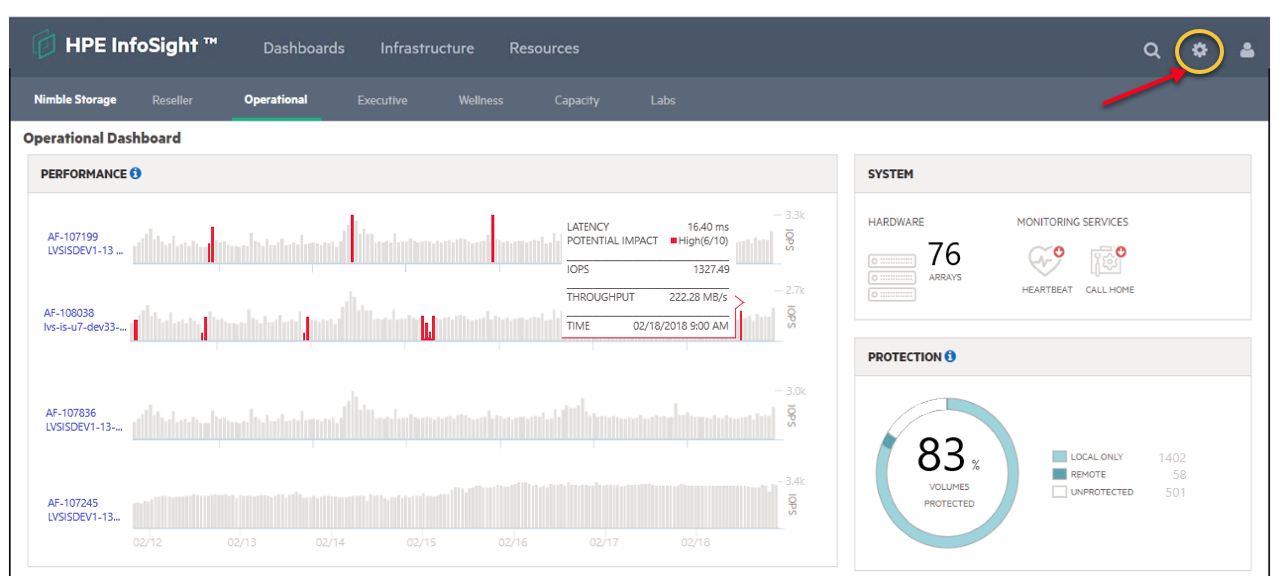1283x577 pixels.
Task: Click the hardware arrays server icon
Action: click(892, 277)
